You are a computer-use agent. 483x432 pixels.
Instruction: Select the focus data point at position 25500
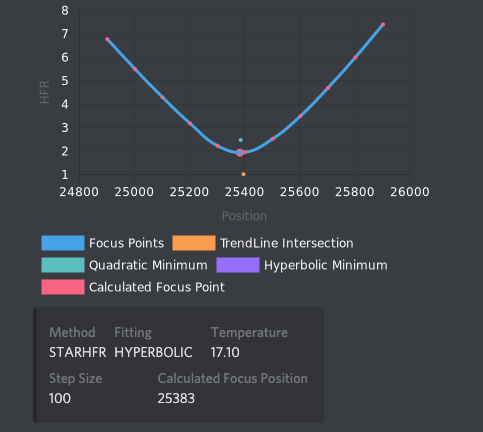[273, 139]
